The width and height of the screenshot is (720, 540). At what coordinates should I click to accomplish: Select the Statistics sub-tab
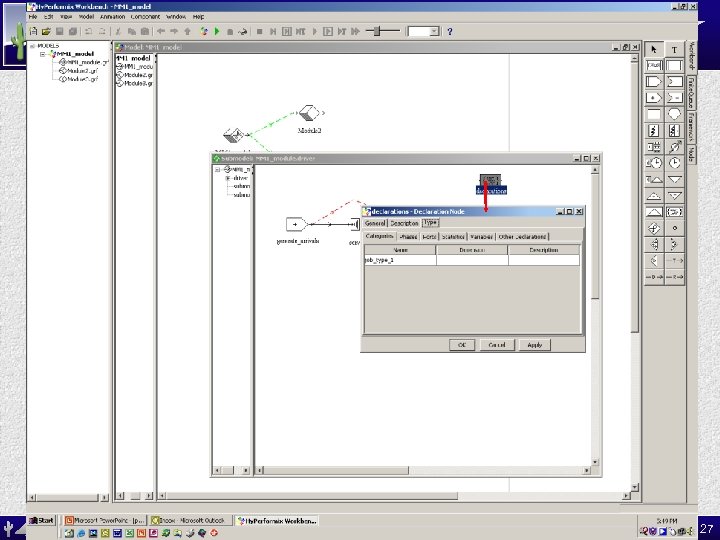[453, 236]
